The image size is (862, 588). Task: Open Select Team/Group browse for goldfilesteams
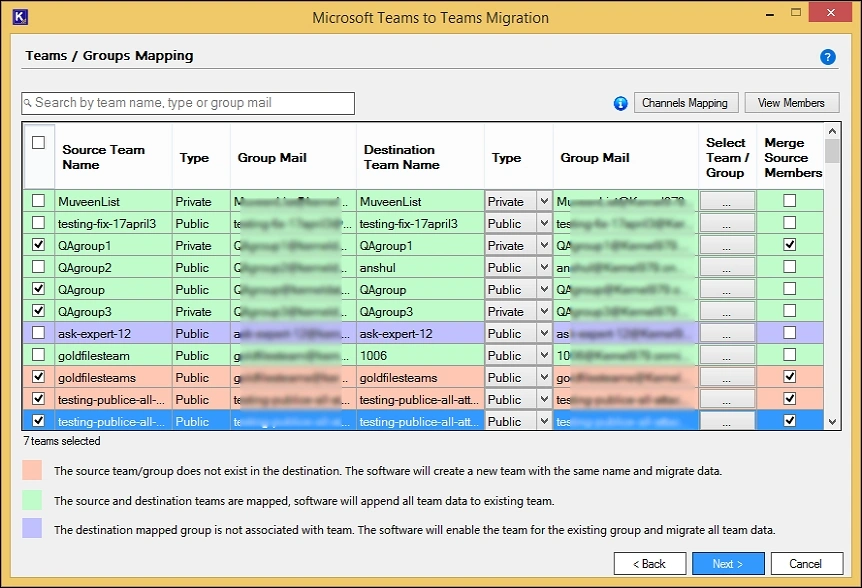pos(727,377)
